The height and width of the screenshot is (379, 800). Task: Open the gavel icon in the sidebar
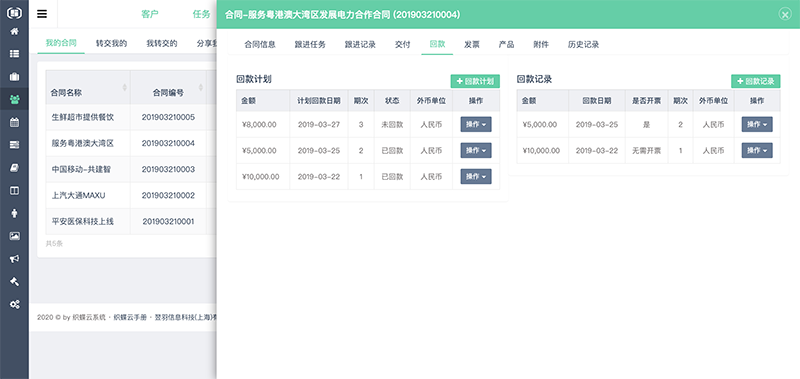click(x=14, y=281)
